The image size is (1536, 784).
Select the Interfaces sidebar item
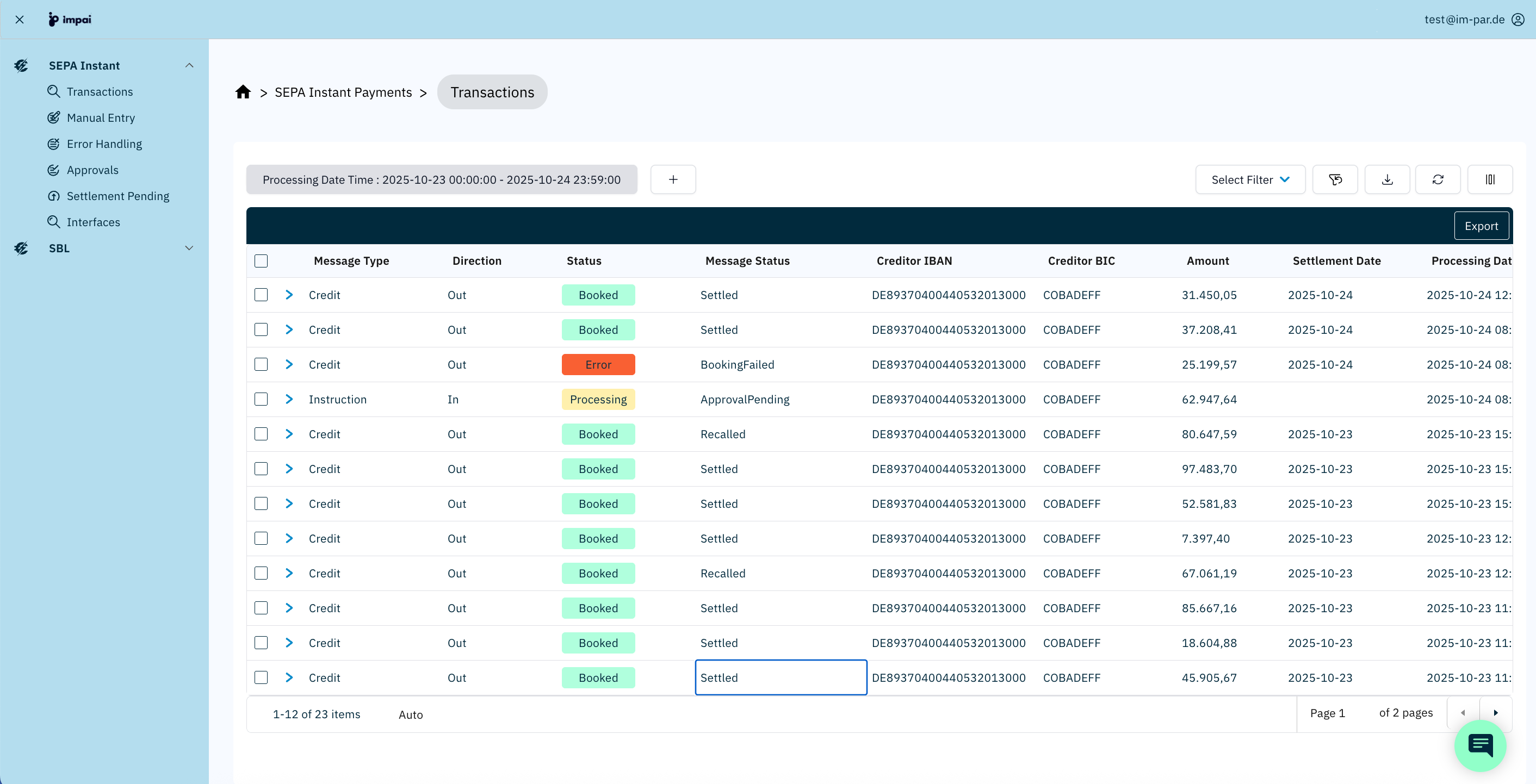tap(93, 222)
